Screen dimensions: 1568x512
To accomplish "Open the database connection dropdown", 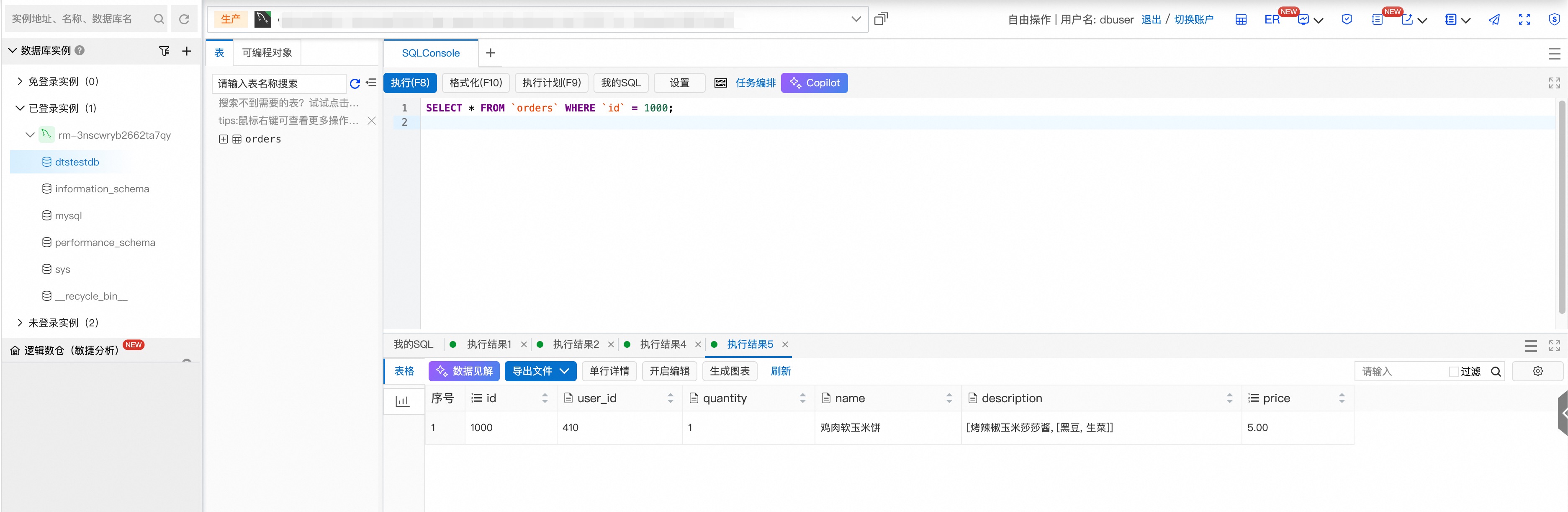I will click(x=856, y=19).
